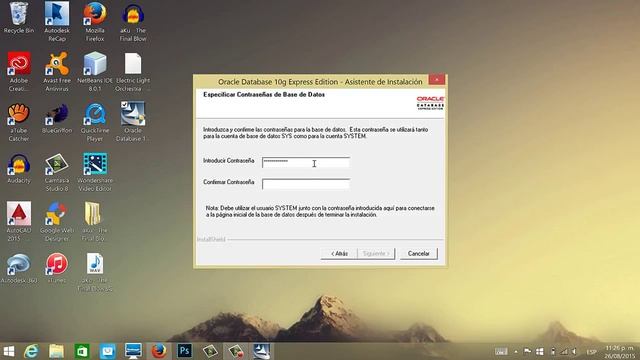
Task: Select the Camtasia Studio 8 shortcut
Action: click(x=57, y=172)
